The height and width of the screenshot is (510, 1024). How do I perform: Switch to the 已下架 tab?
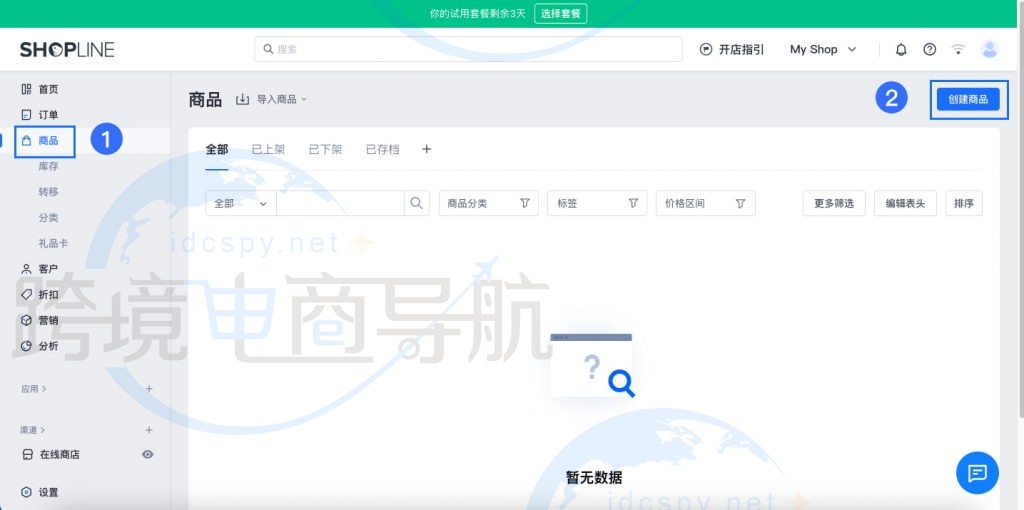(x=325, y=150)
